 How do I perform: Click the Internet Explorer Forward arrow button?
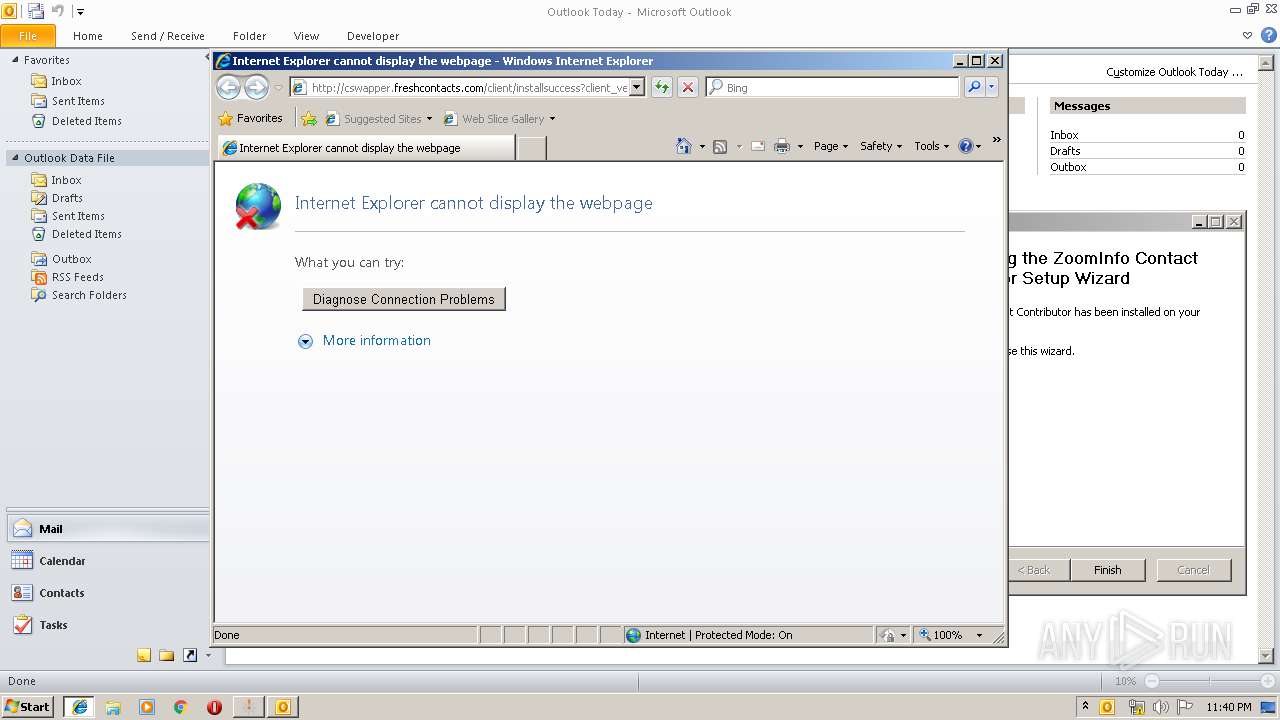coord(256,88)
